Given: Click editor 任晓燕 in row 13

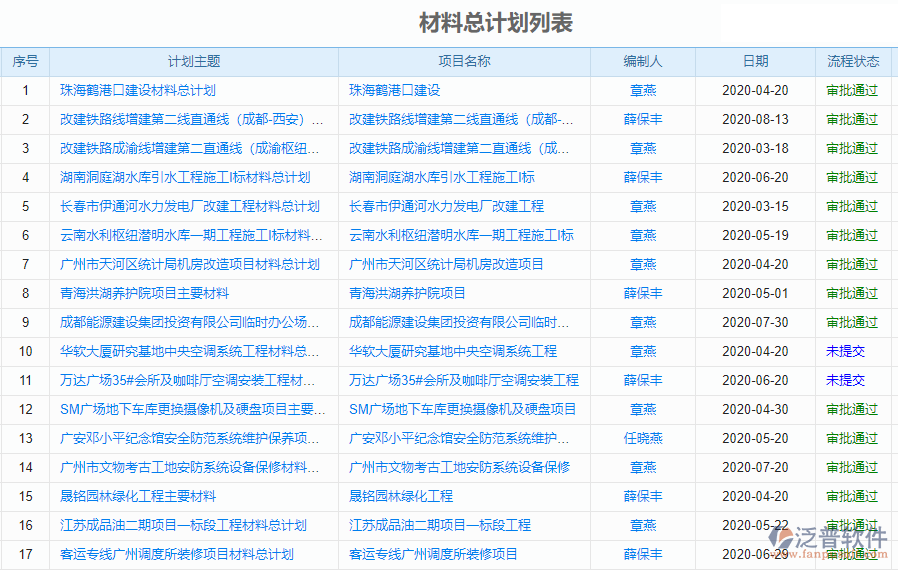Looking at the screenshot, I should point(643,438).
